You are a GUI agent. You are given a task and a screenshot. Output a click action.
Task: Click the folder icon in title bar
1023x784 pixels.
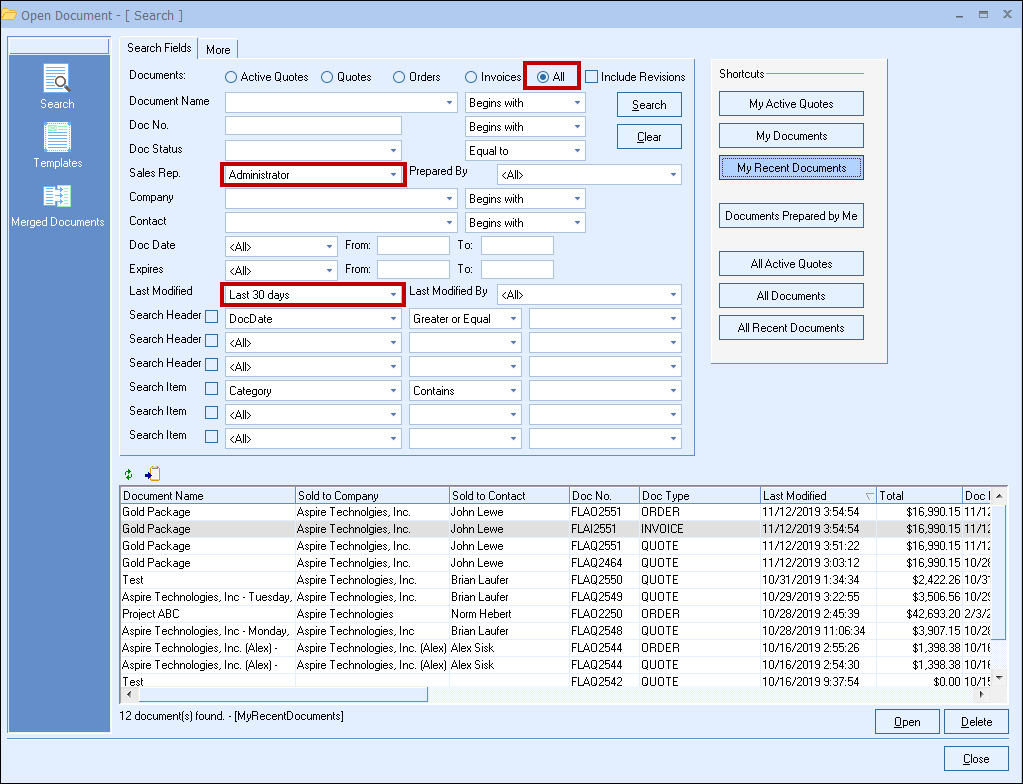10,15
